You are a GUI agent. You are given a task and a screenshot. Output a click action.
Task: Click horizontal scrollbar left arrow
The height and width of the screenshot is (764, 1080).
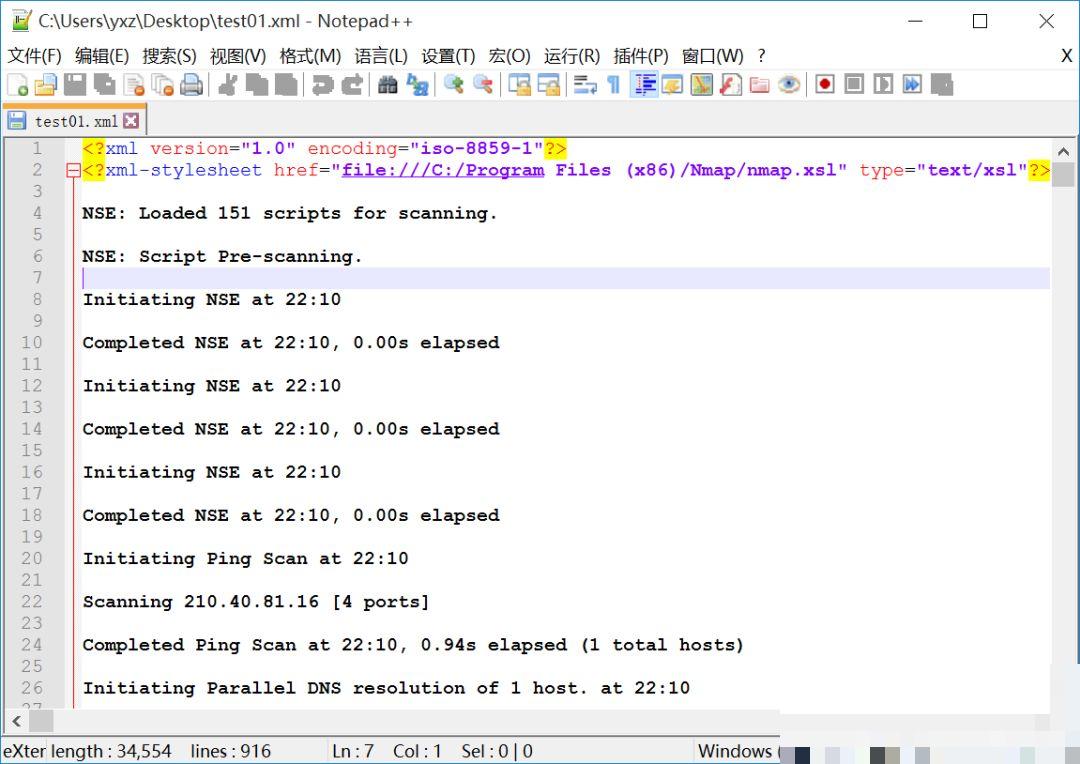tap(17, 721)
